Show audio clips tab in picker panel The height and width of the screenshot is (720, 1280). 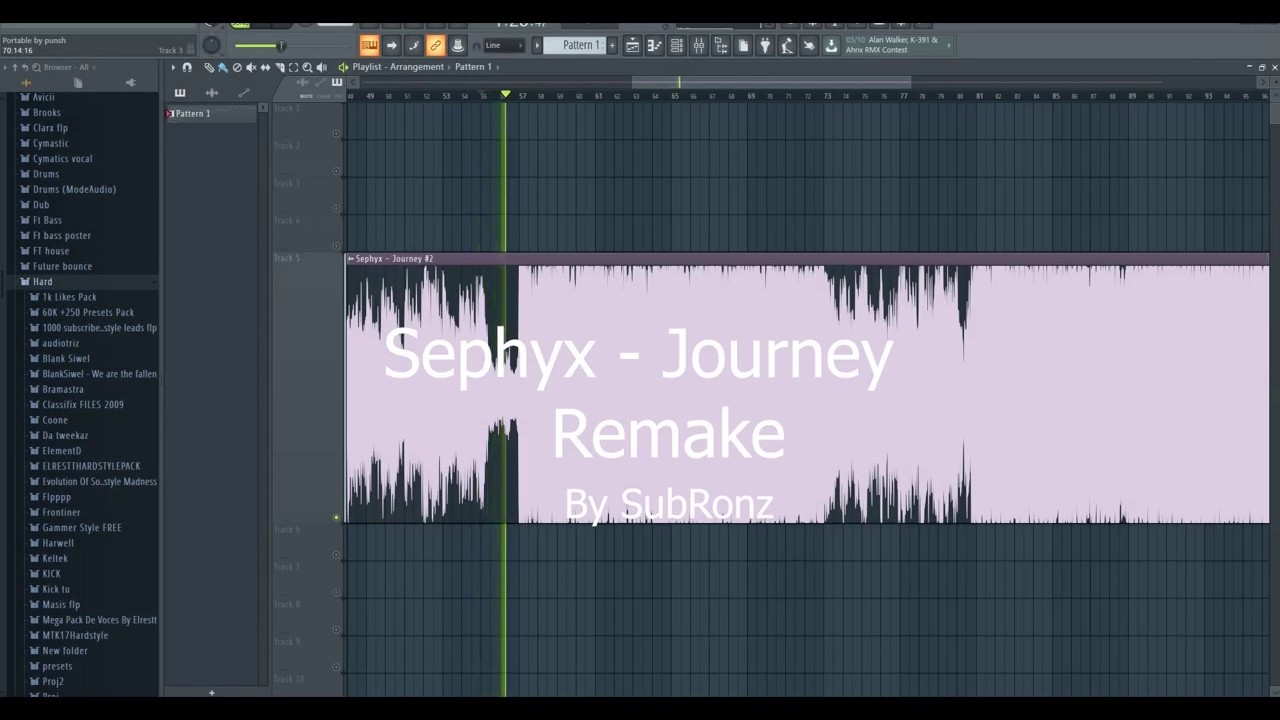[212, 93]
